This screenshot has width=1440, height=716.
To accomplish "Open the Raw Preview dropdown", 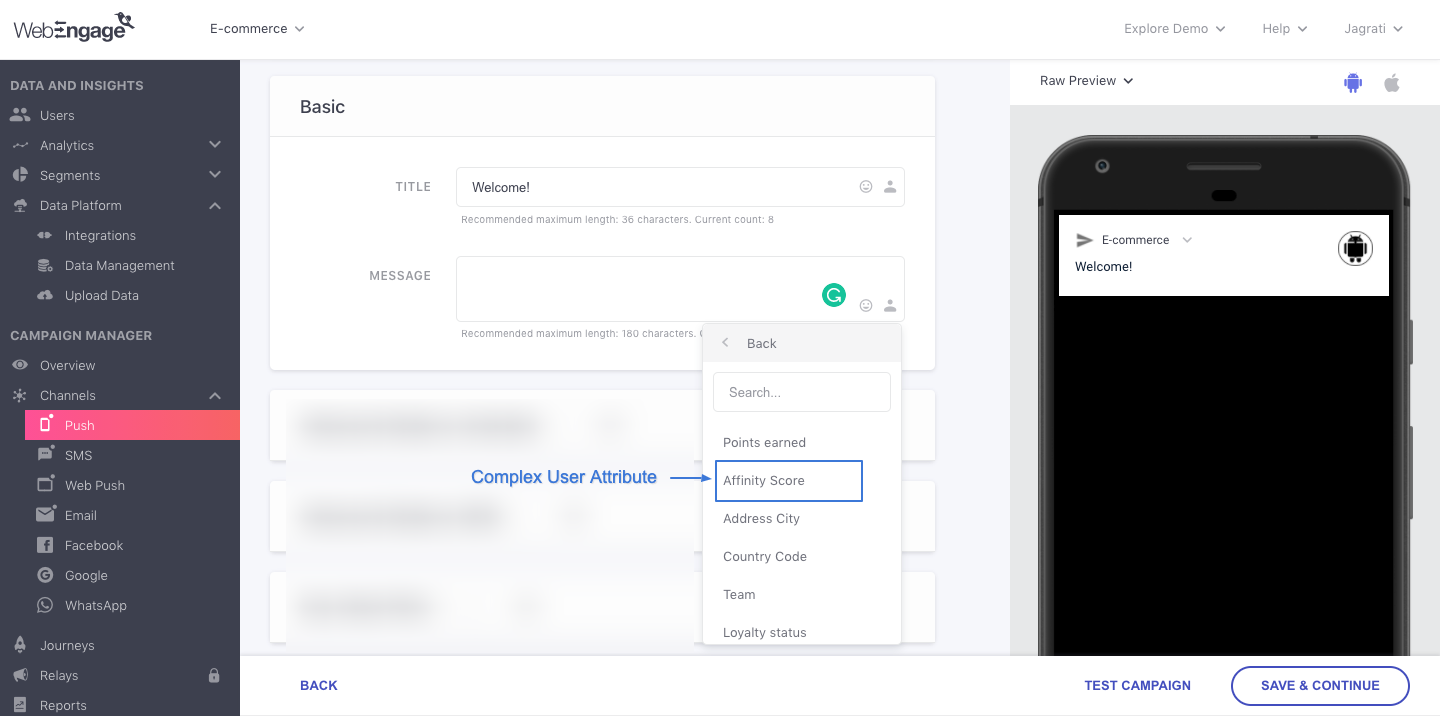I will coord(1086,81).
